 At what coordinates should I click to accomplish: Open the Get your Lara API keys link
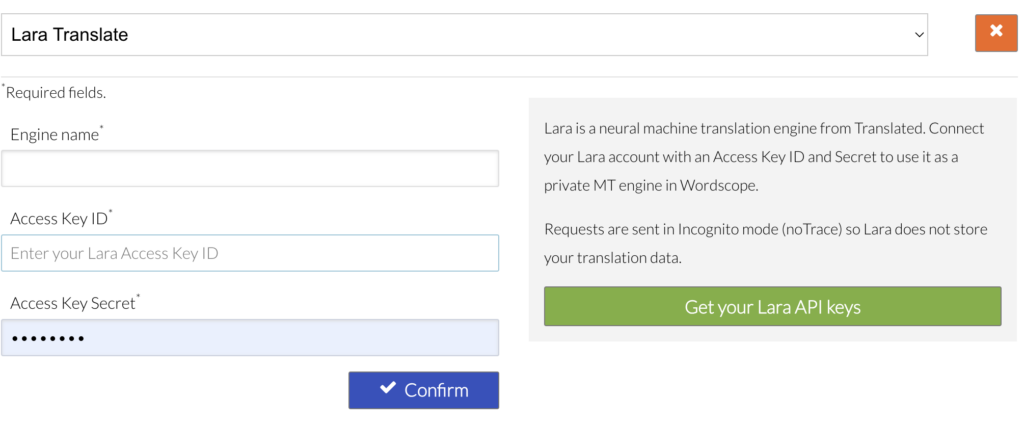pos(773,306)
